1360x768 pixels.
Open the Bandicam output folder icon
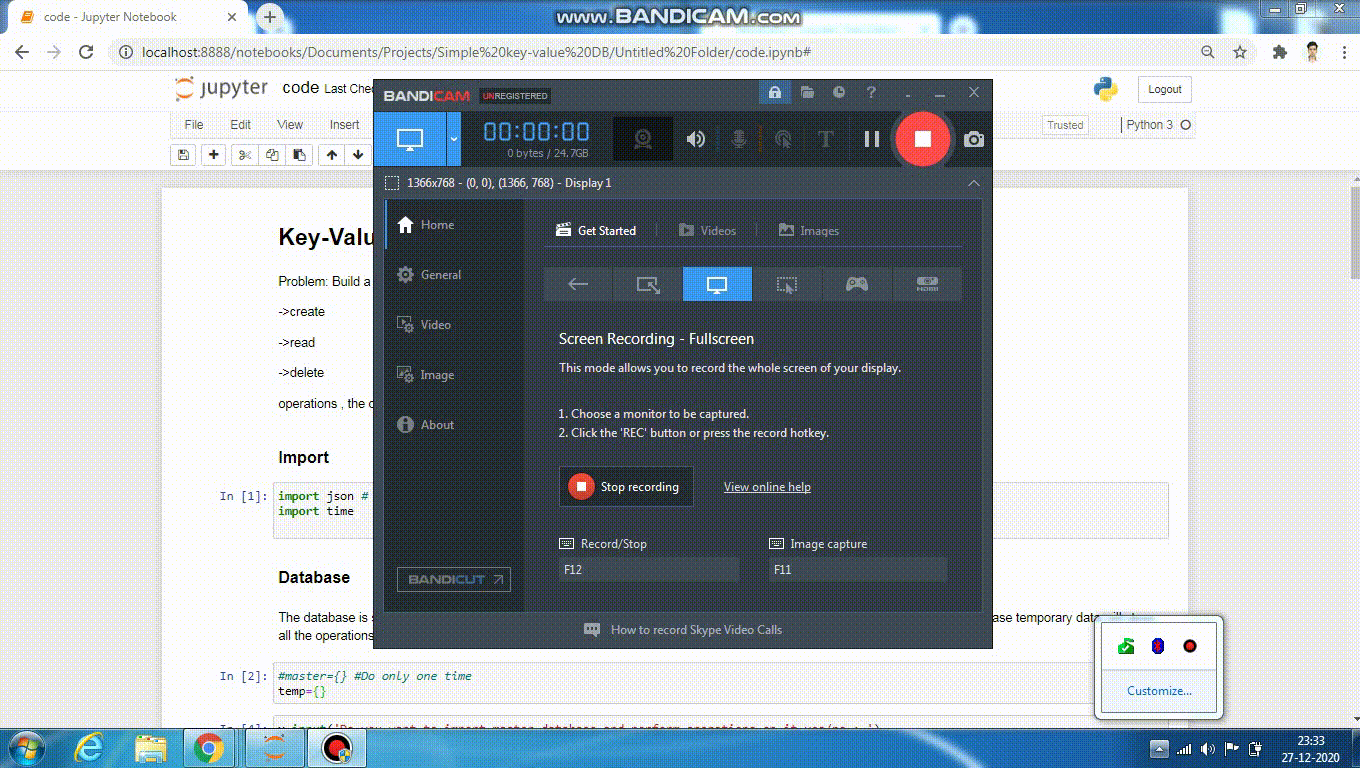807,93
